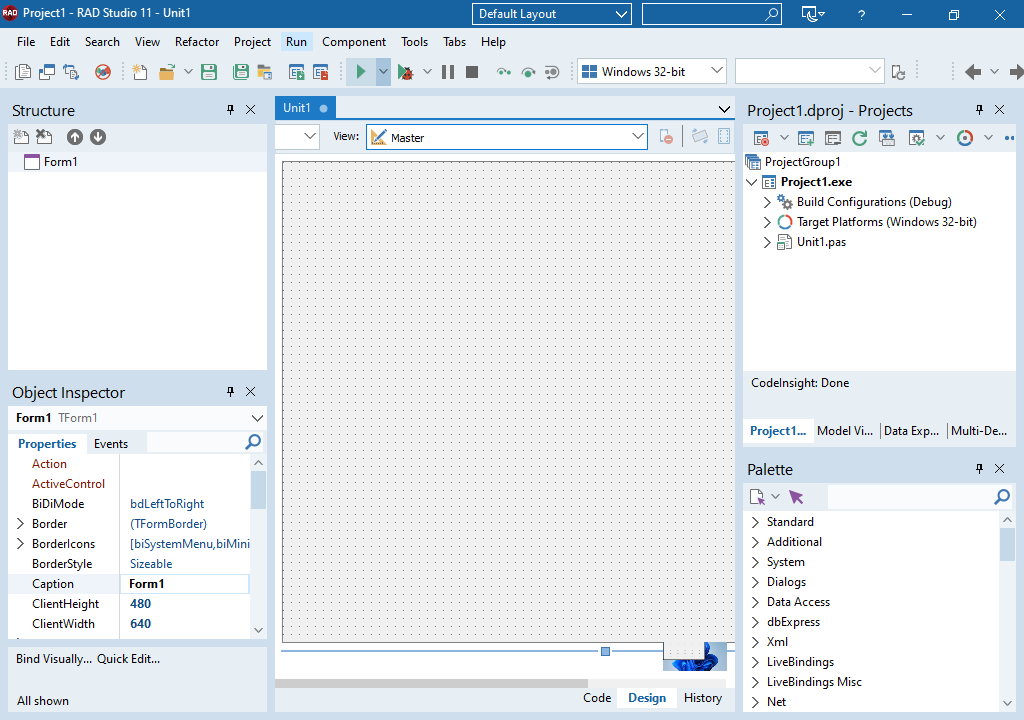Expand the Standard palette category

pos(756,522)
